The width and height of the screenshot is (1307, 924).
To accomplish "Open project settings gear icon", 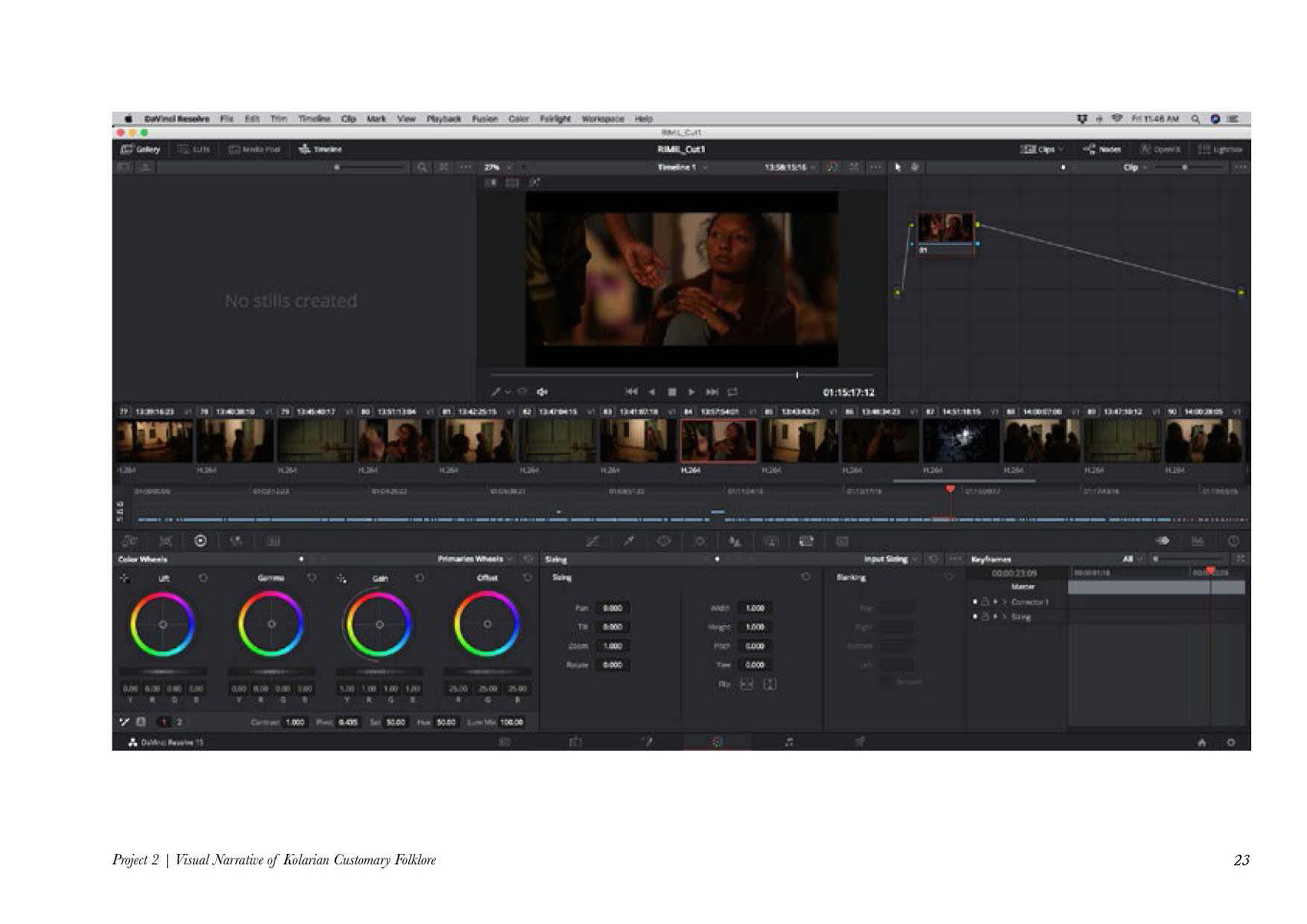I will pyautogui.click(x=1231, y=743).
